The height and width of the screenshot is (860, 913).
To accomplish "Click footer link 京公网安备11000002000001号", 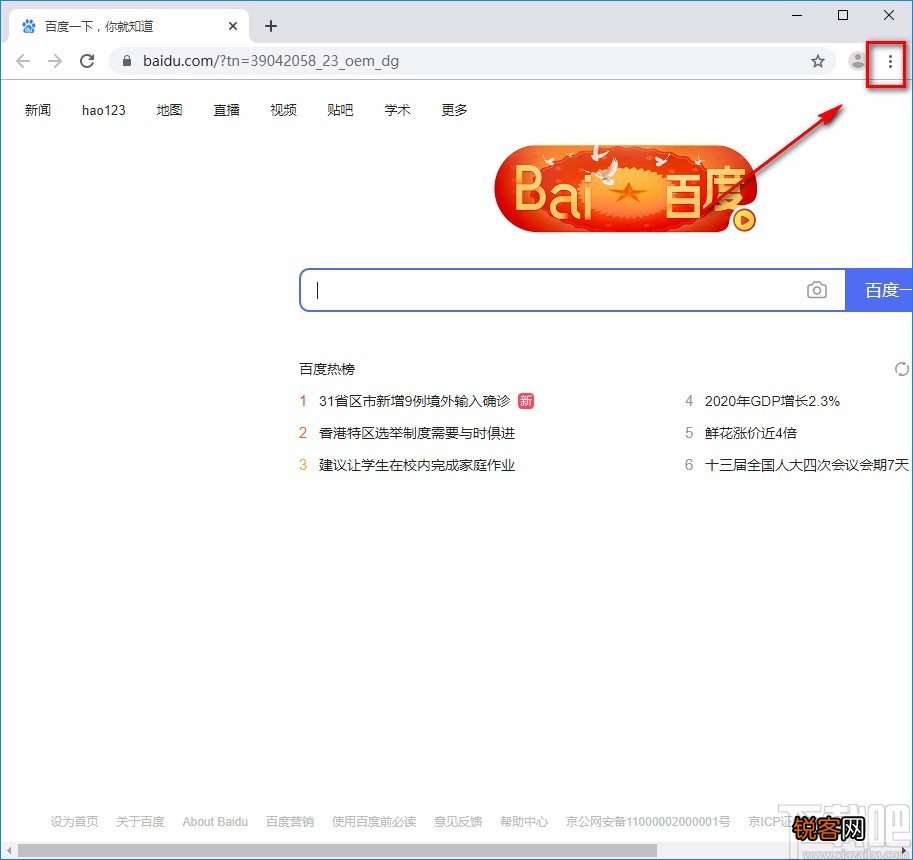I will pos(648,822).
